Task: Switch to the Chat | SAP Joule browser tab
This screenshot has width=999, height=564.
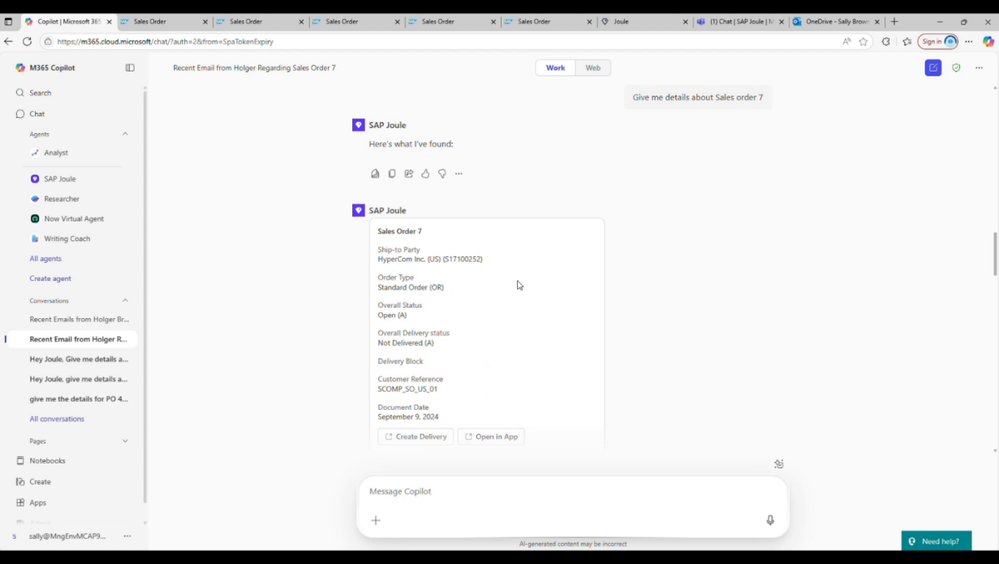Action: pyautogui.click(x=740, y=22)
